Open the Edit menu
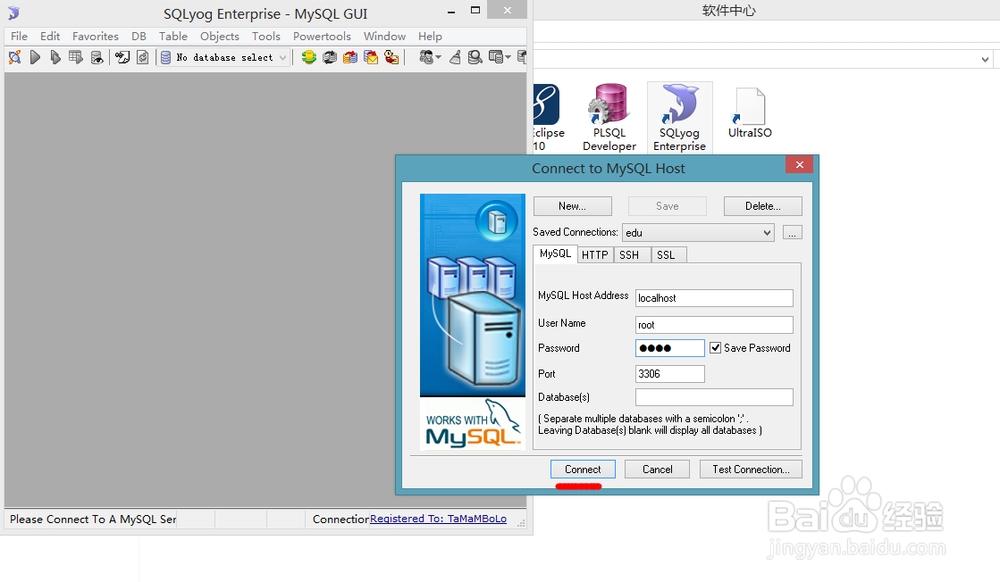The height and width of the screenshot is (582, 1000). [50, 36]
